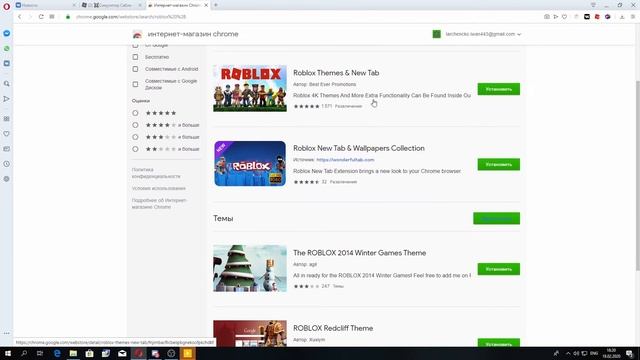Open Roblox Themes & New Tab title

[336, 73]
